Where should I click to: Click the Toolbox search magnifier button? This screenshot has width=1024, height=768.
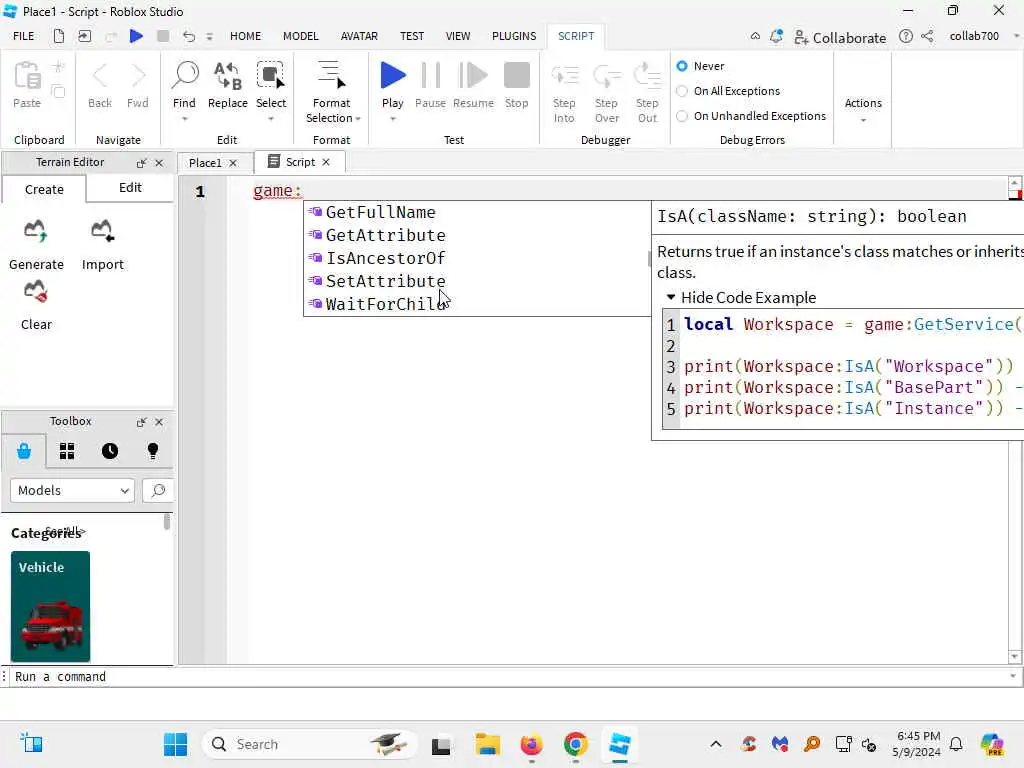click(157, 490)
